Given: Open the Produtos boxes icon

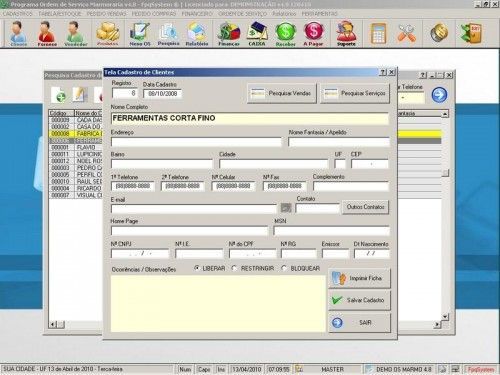Looking at the screenshot, I should [108, 33].
